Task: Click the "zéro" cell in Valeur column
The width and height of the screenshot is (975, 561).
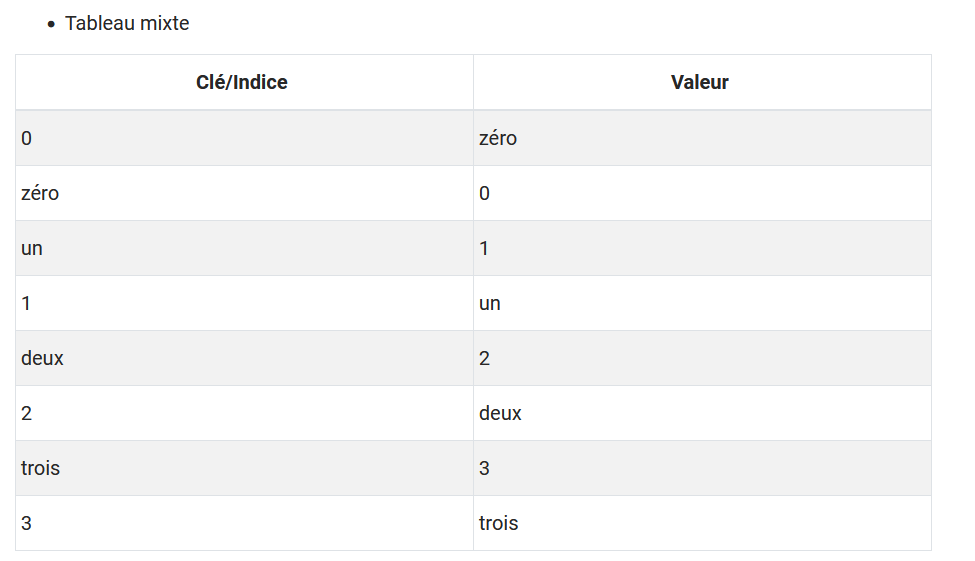Action: 498,138
